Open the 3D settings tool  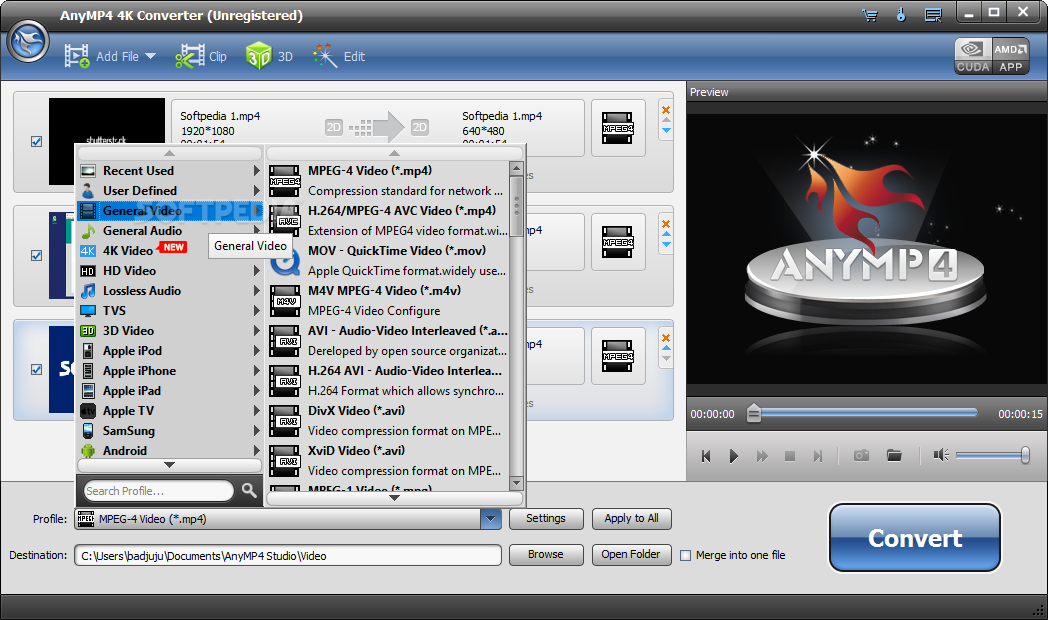[269, 56]
